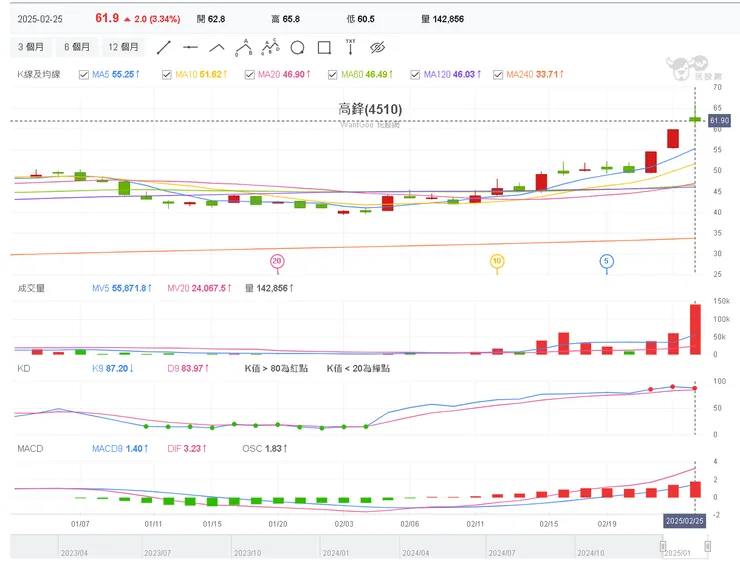Click the 低 60.5 low price
740x567 pixels.
point(361,19)
